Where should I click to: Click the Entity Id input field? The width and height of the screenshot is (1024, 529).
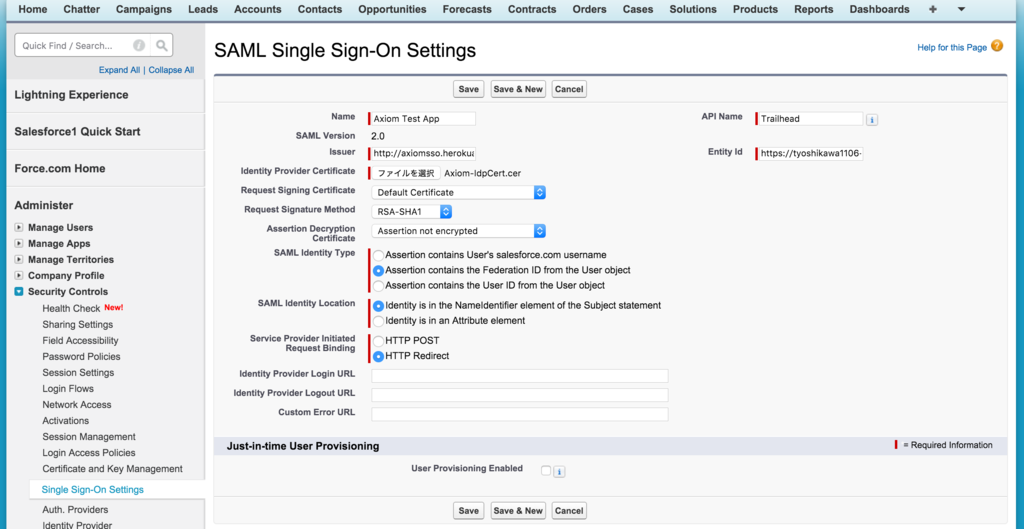(810, 153)
